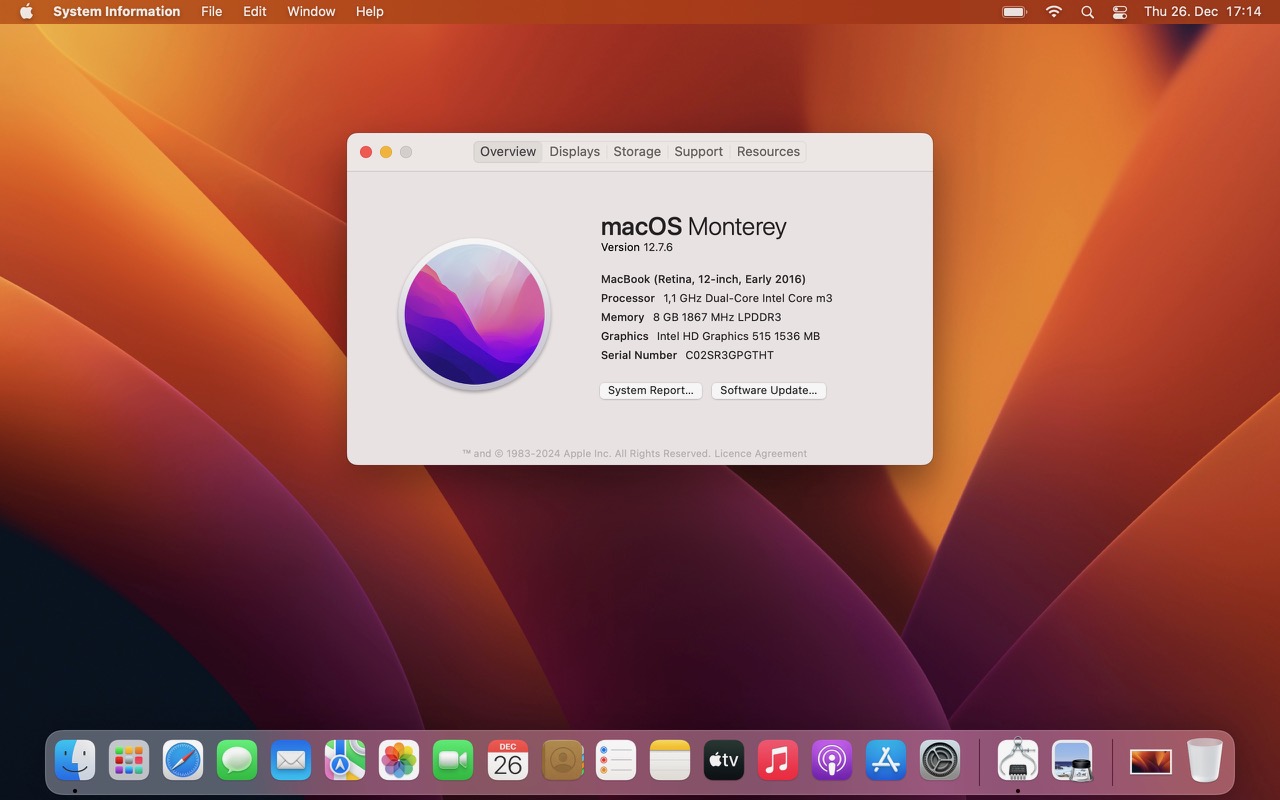This screenshot has width=1280, height=800.
Task: Click the Version 12.7.6 text
Action: (x=637, y=247)
